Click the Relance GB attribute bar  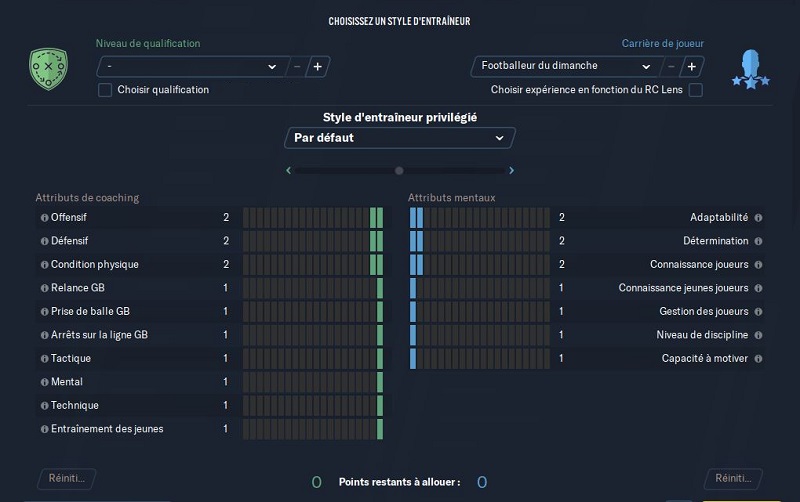[x=313, y=288]
